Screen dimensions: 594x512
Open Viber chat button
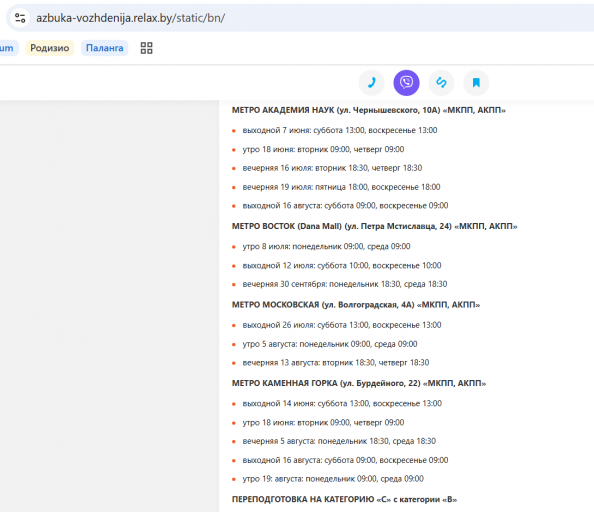(406, 83)
